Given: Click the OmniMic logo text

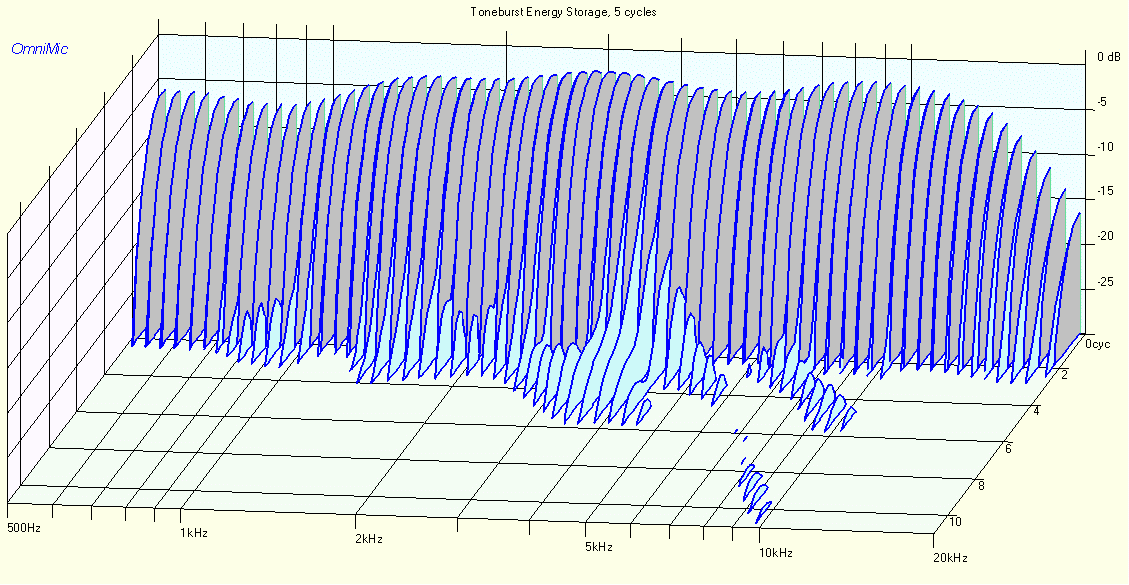Looking at the screenshot, I should [40, 49].
